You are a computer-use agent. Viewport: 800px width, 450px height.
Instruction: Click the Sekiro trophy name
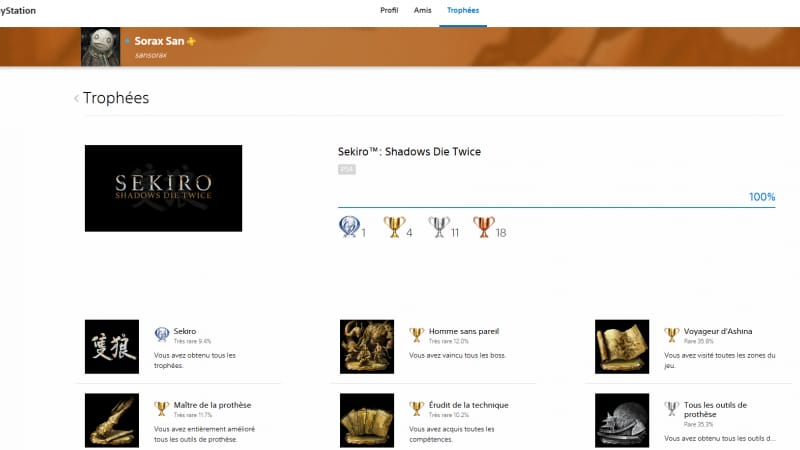[x=185, y=331]
